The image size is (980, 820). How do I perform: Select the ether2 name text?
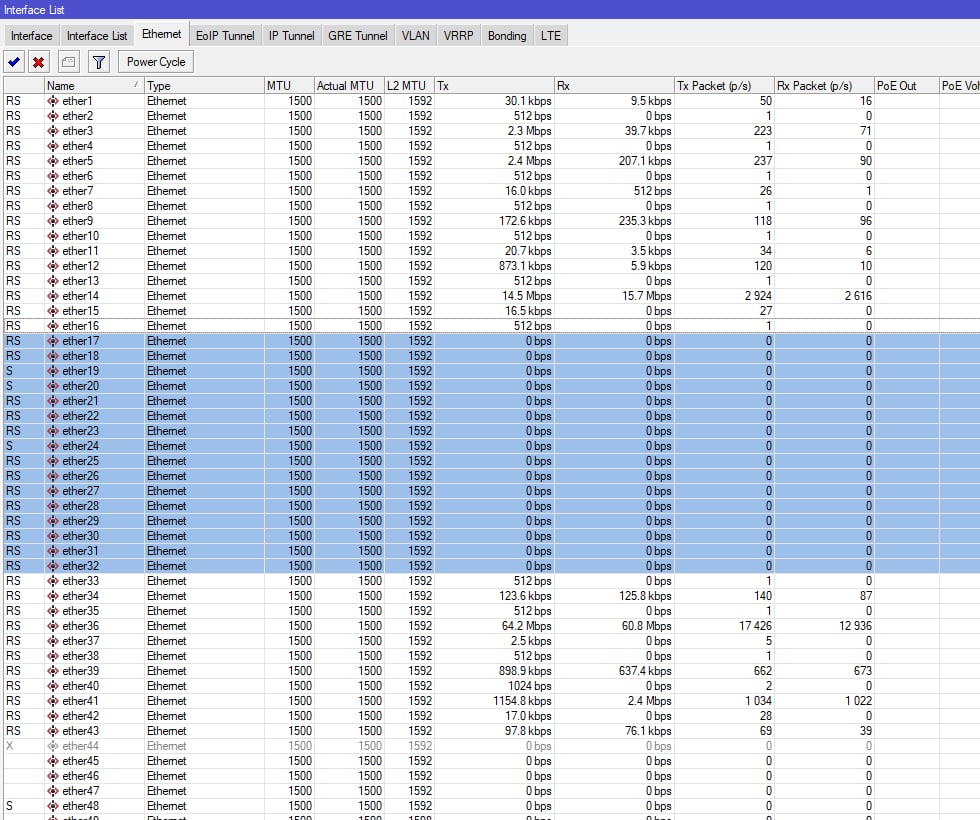click(x=78, y=116)
